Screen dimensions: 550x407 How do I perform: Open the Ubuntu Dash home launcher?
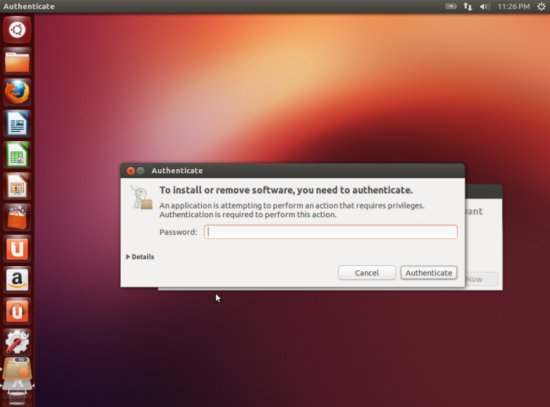coord(17,29)
